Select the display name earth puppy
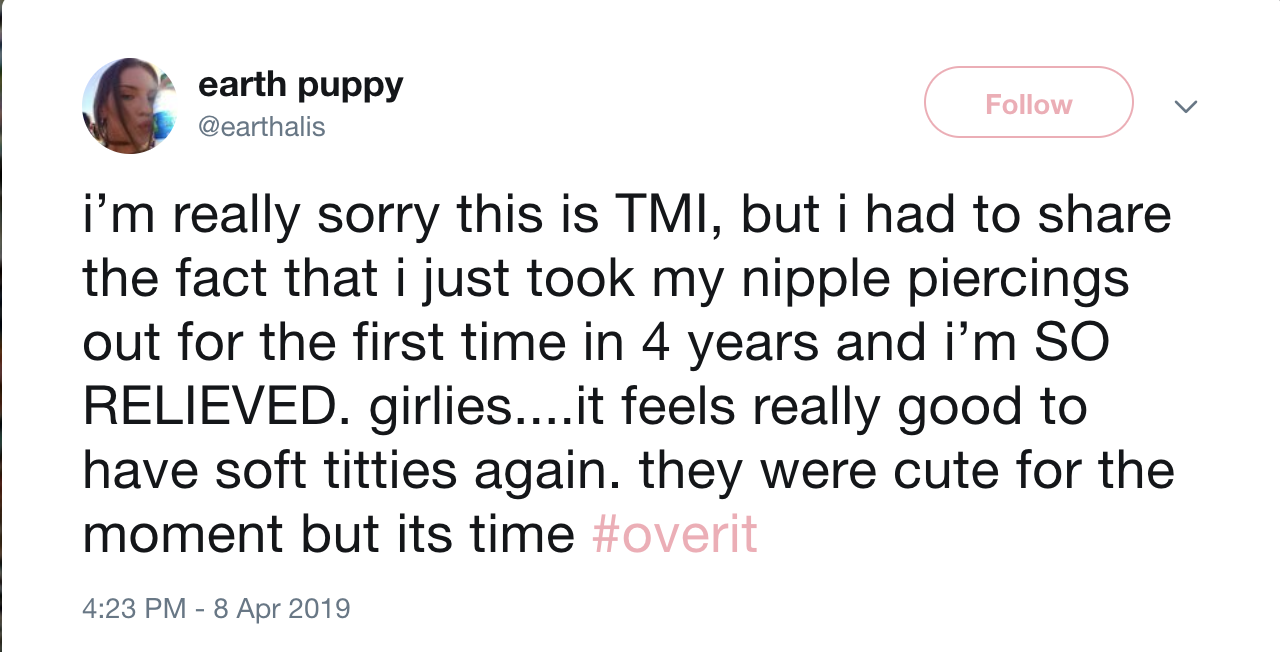Viewport: 1280px width, 652px height. pos(300,85)
